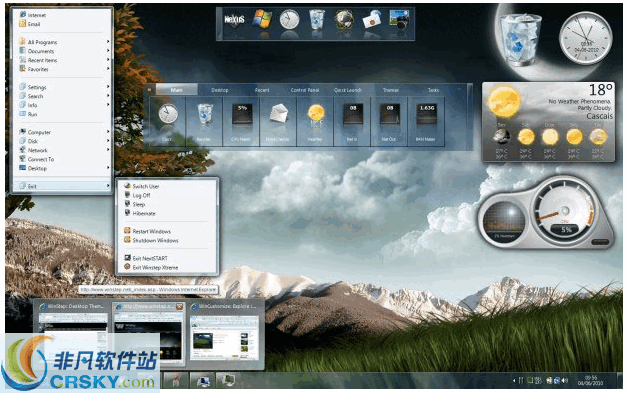
Task: Open the Email Checker in the shelf
Action: (278, 121)
